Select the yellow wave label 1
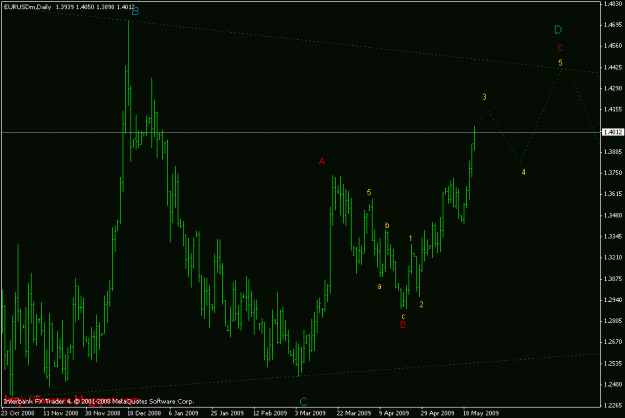 (411, 238)
